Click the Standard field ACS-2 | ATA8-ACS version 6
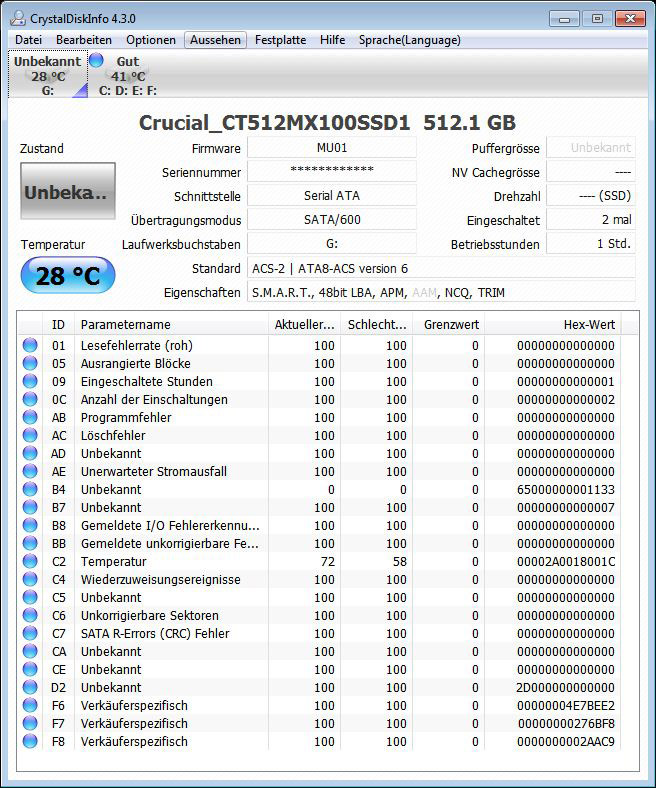The image size is (656, 788). point(441,268)
